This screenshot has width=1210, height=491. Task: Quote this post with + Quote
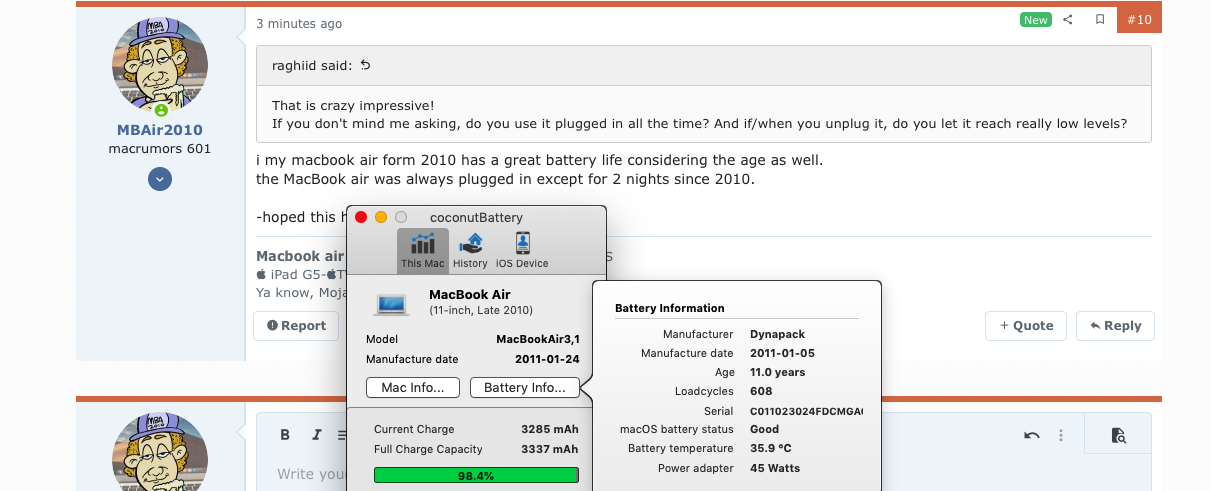click(x=1026, y=326)
